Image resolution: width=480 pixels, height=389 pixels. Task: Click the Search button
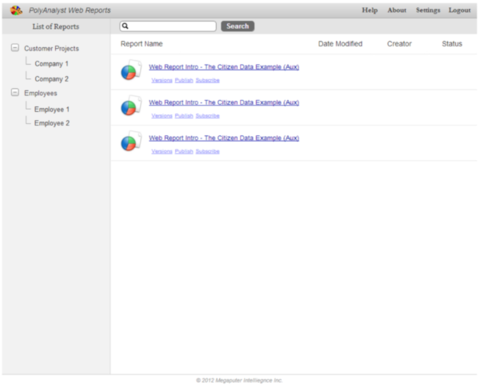pos(238,26)
